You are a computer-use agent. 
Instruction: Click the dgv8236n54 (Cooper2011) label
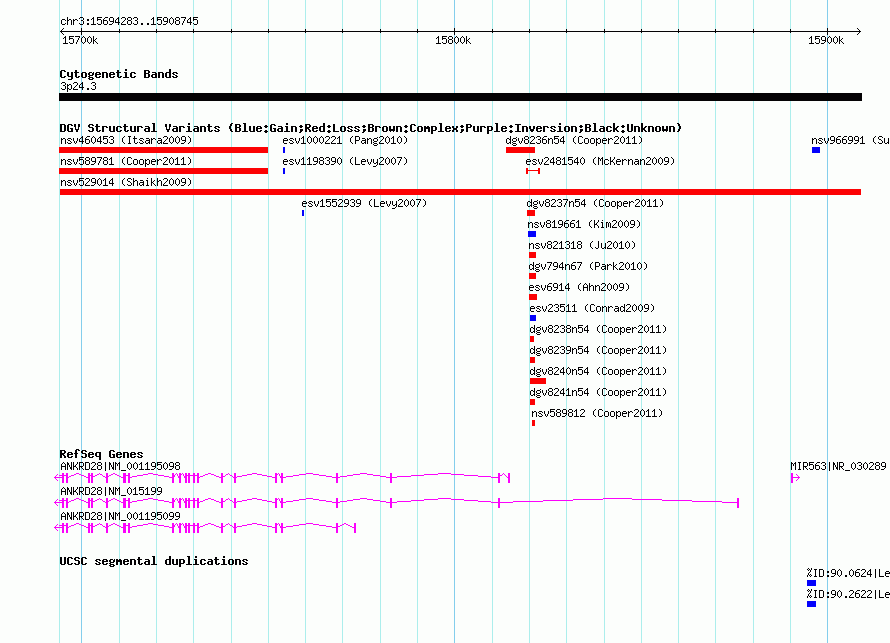pos(574,140)
